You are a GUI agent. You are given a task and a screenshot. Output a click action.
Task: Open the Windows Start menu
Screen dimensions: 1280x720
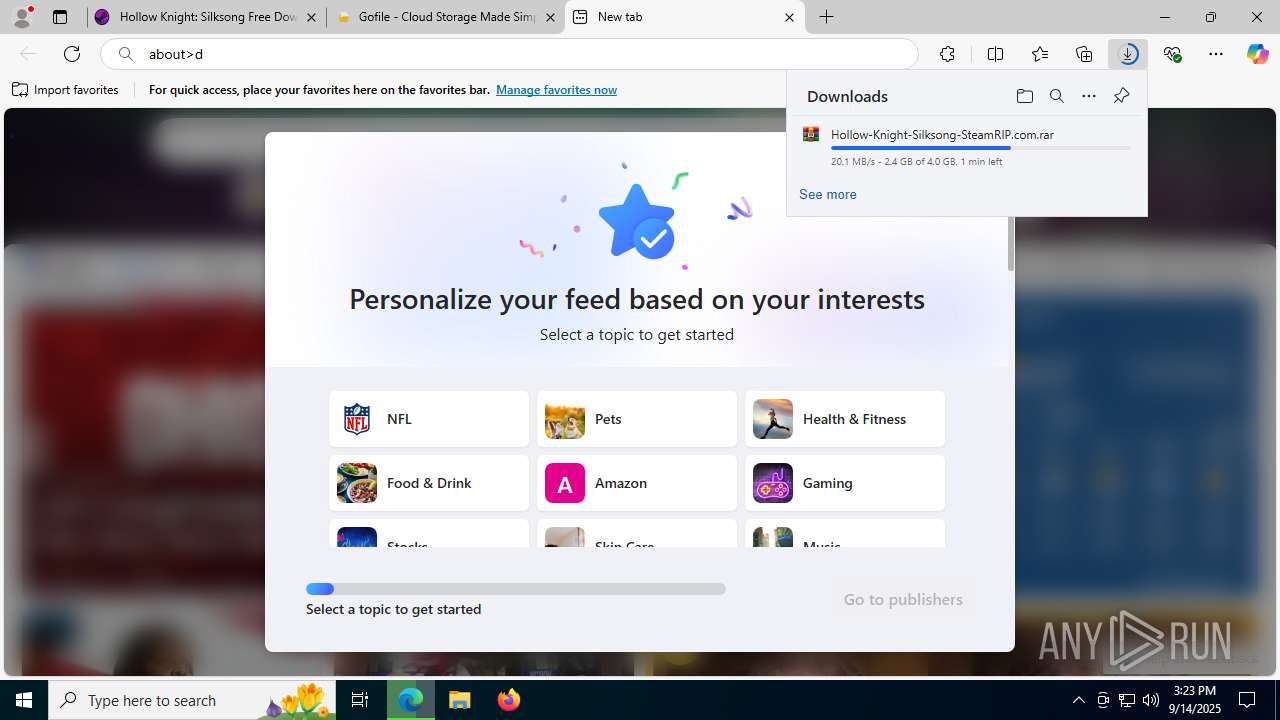click(24, 700)
